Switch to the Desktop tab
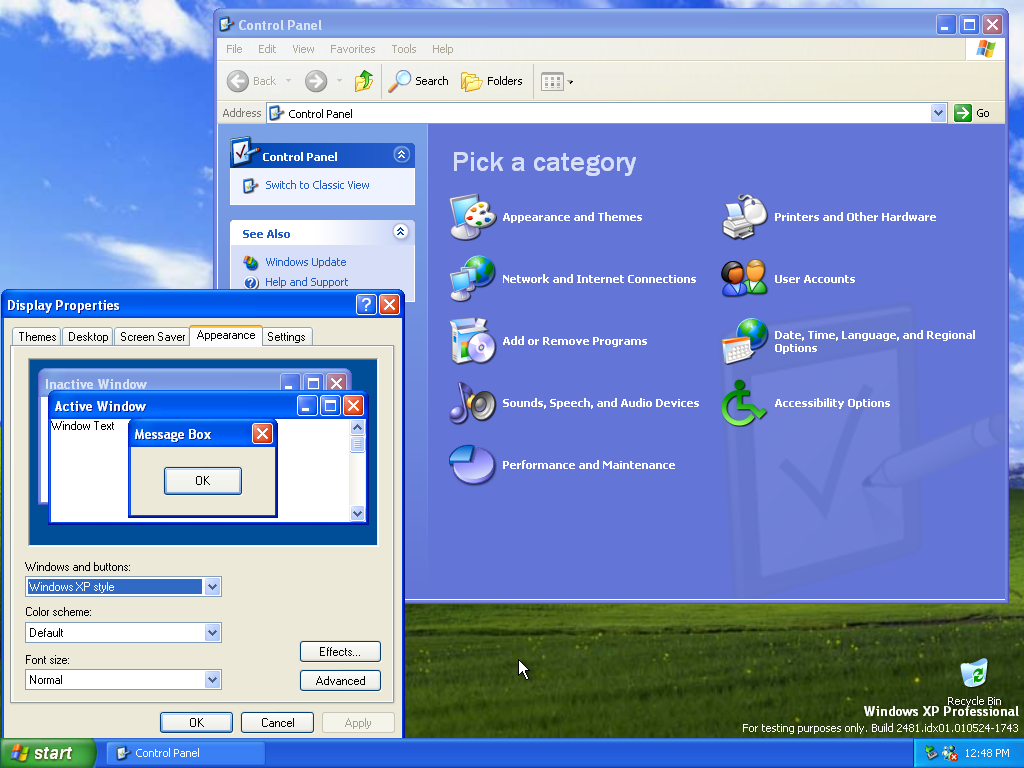The height and width of the screenshot is (768, 1024). (88, 337)
